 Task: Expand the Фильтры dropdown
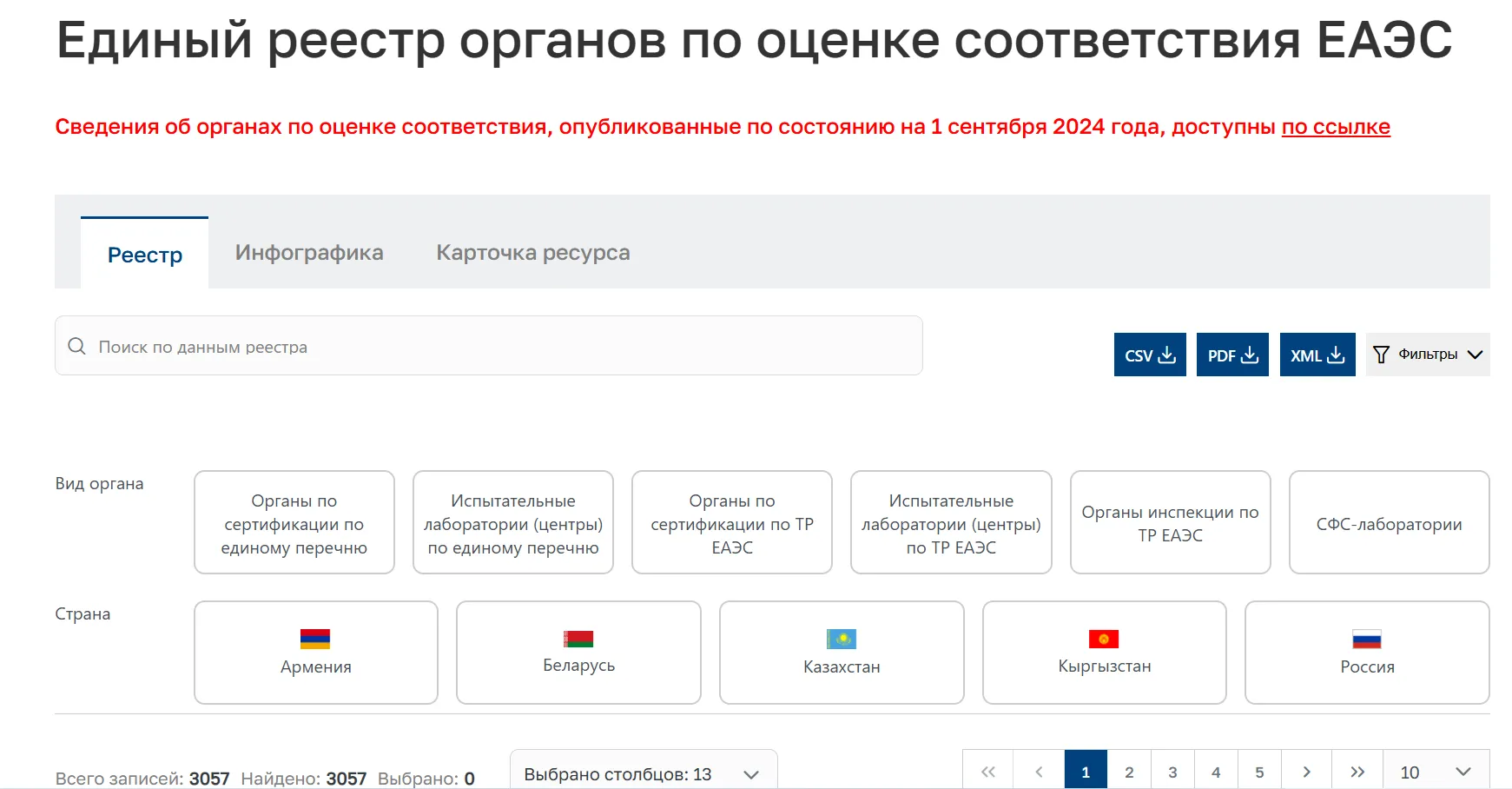[1427, 355]
